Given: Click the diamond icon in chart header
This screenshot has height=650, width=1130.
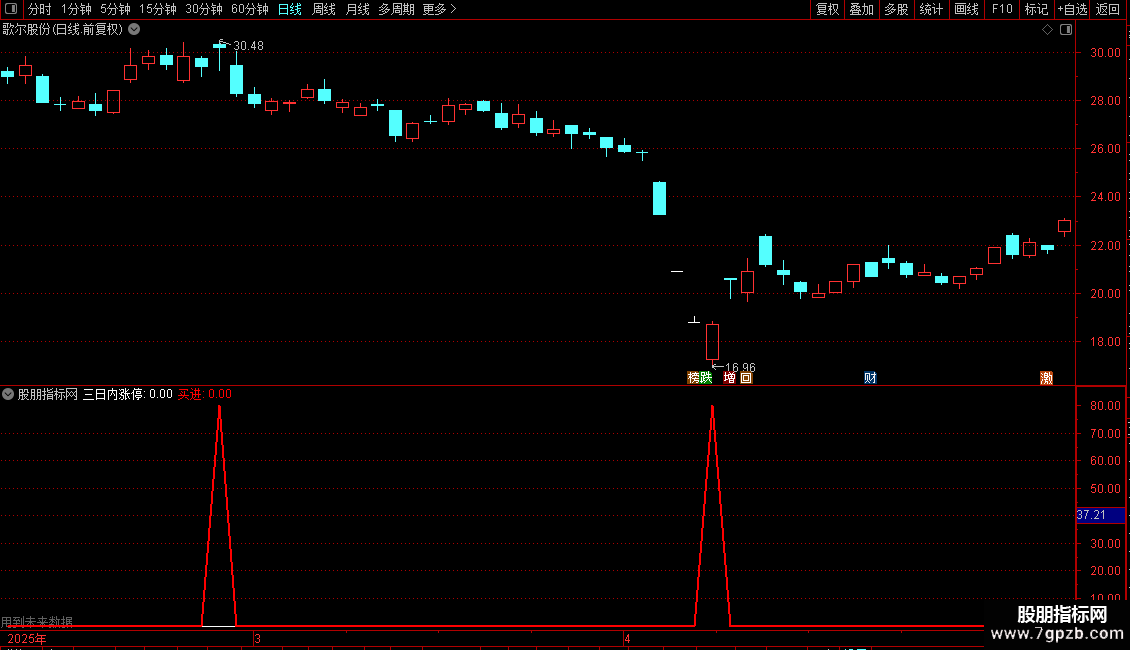Looking at the screenshot, I should click(1047, 30).
